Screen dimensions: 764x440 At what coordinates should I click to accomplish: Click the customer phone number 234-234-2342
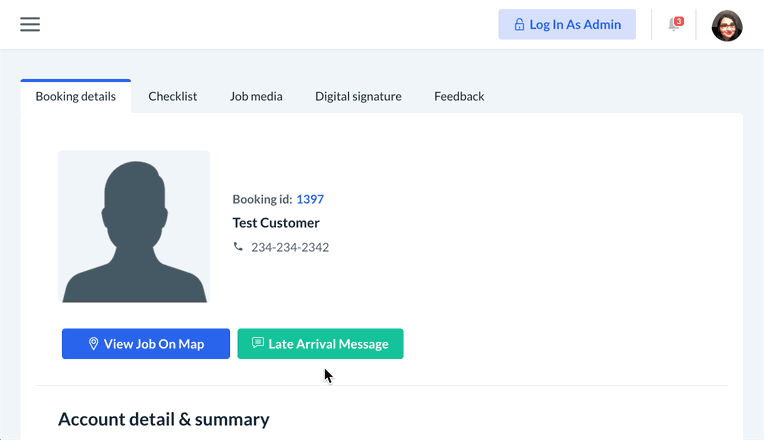tap(290, 247)
